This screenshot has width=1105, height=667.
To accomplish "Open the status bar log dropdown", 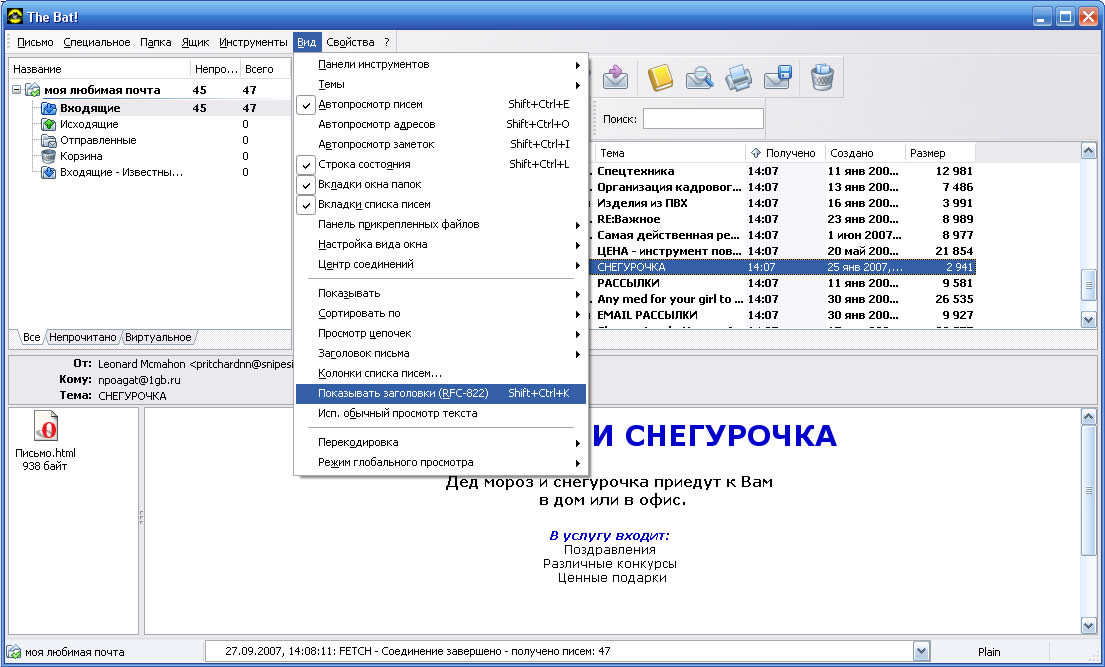I will 921,651.
